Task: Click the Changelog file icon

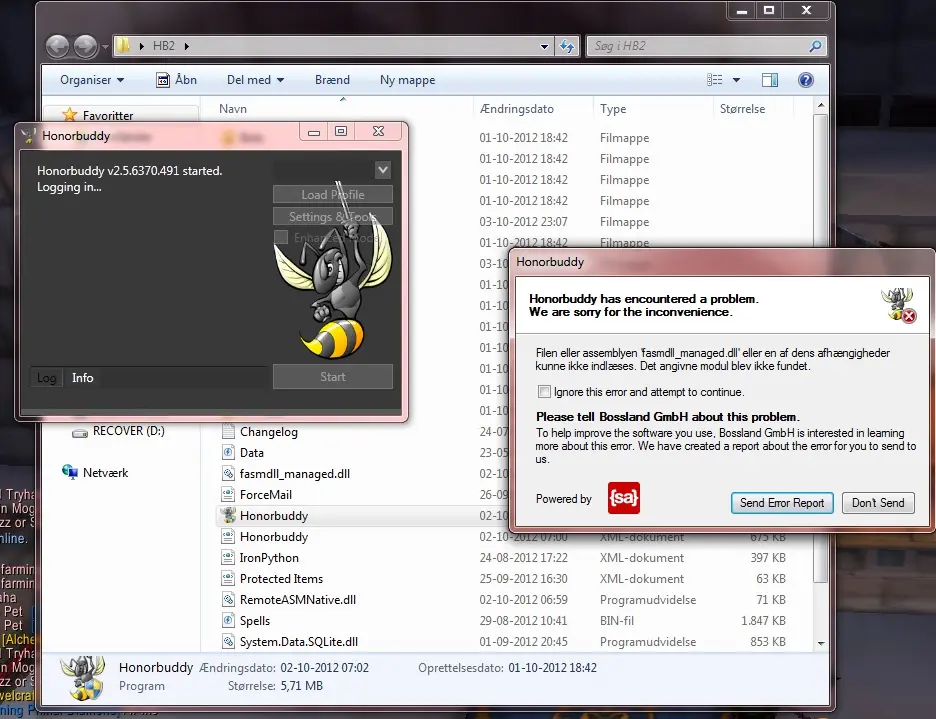Action: tap(228, 431)
